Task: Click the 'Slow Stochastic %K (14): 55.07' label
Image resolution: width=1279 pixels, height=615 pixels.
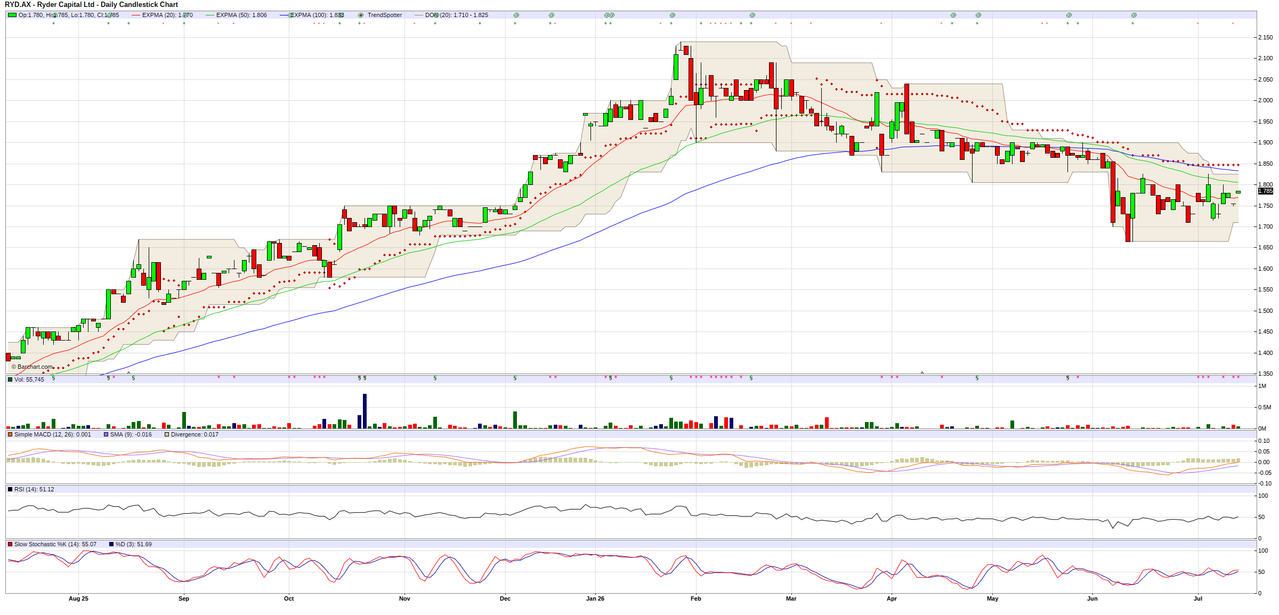Action: (x=55, y=544)
